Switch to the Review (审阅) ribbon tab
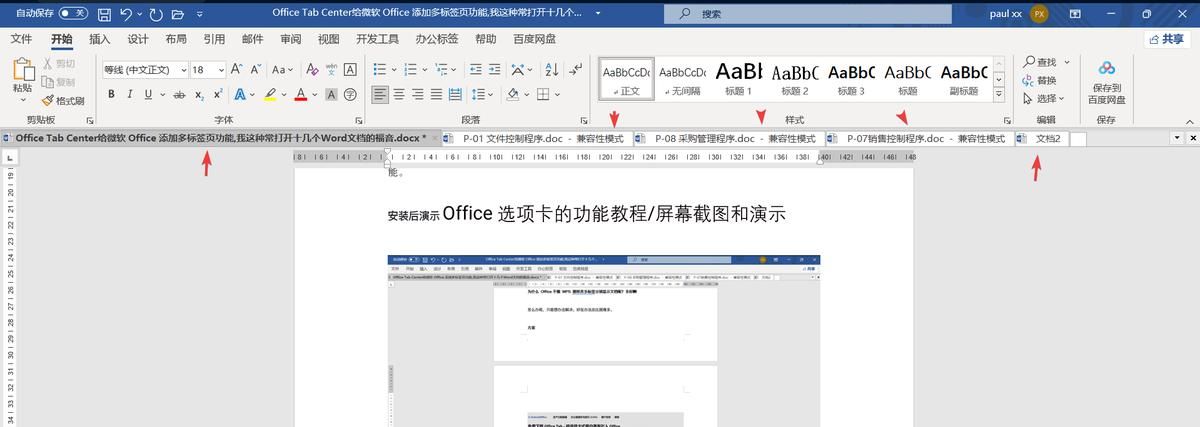Viewport: 1200px width, 427px height. pyautogui.click(x=291, y=39)
